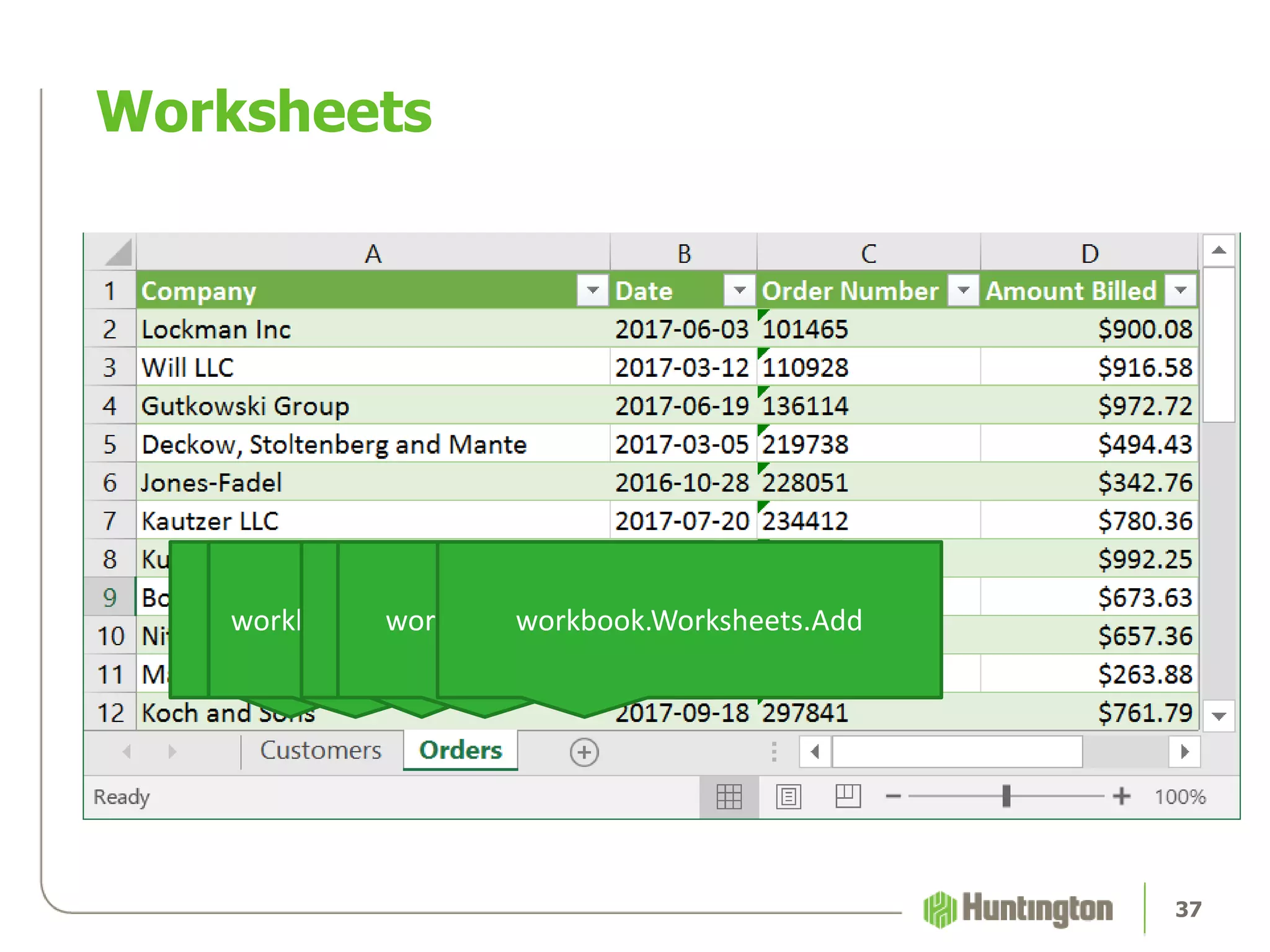Image resolution: width=1270 pixels, height=952 pixels.
Task: Click the Gutkowski Group cell
Action: (373, 406)
